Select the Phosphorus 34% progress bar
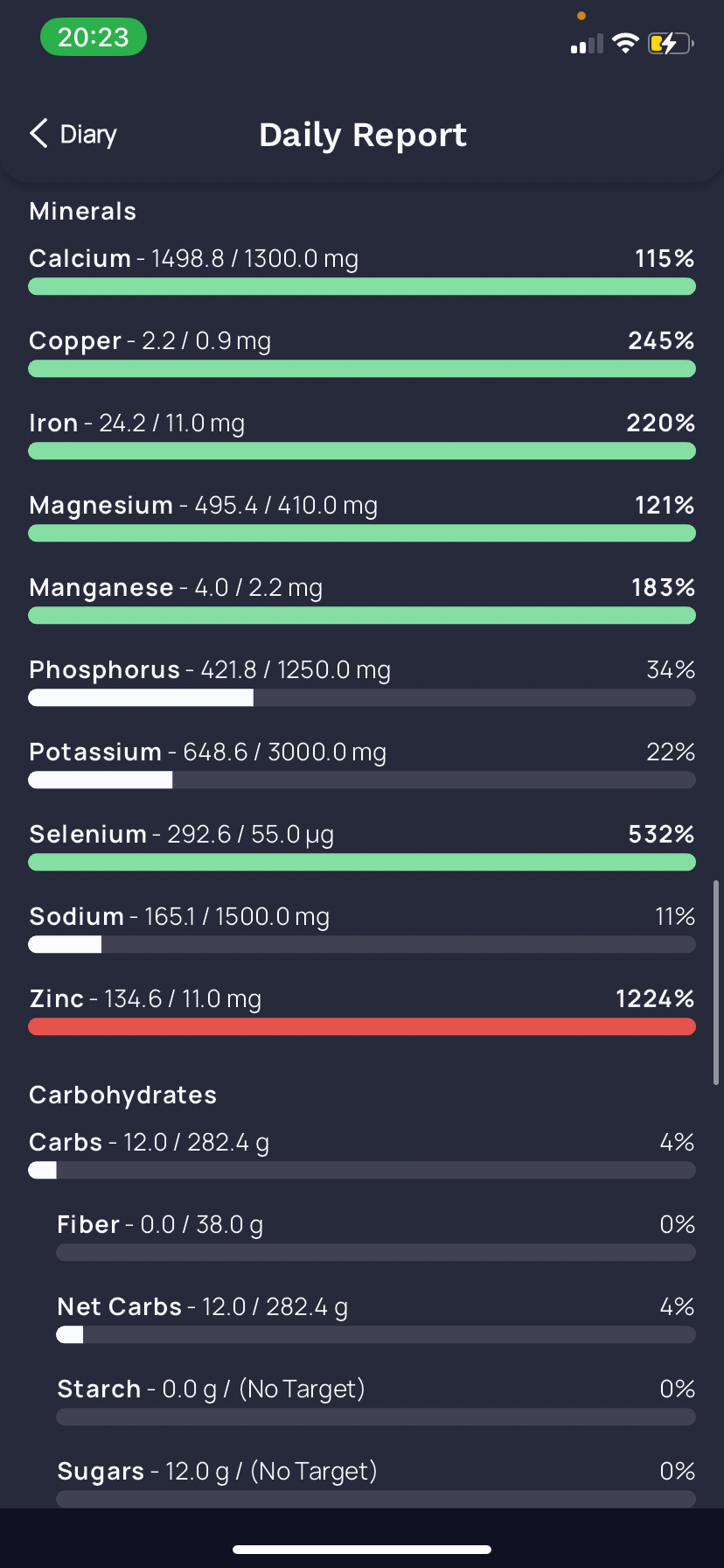The image size is (724, 1568). click(362, 697)
